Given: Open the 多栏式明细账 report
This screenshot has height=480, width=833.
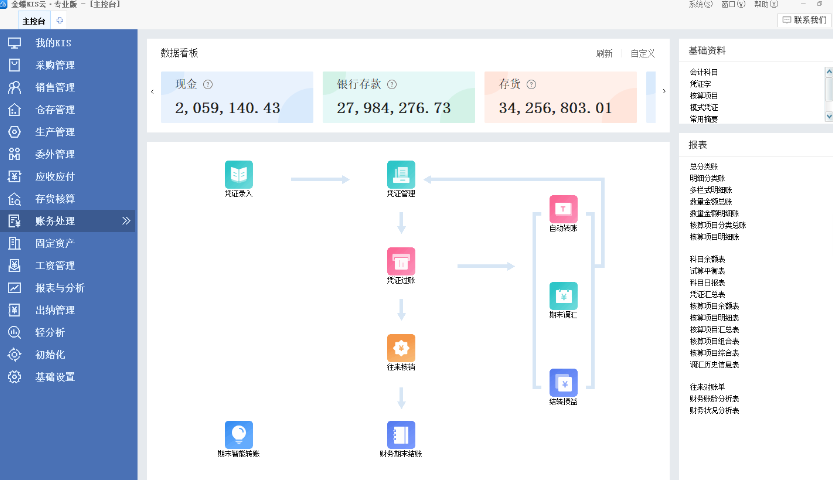Looking at the screenshot, I should pos(711,190).
